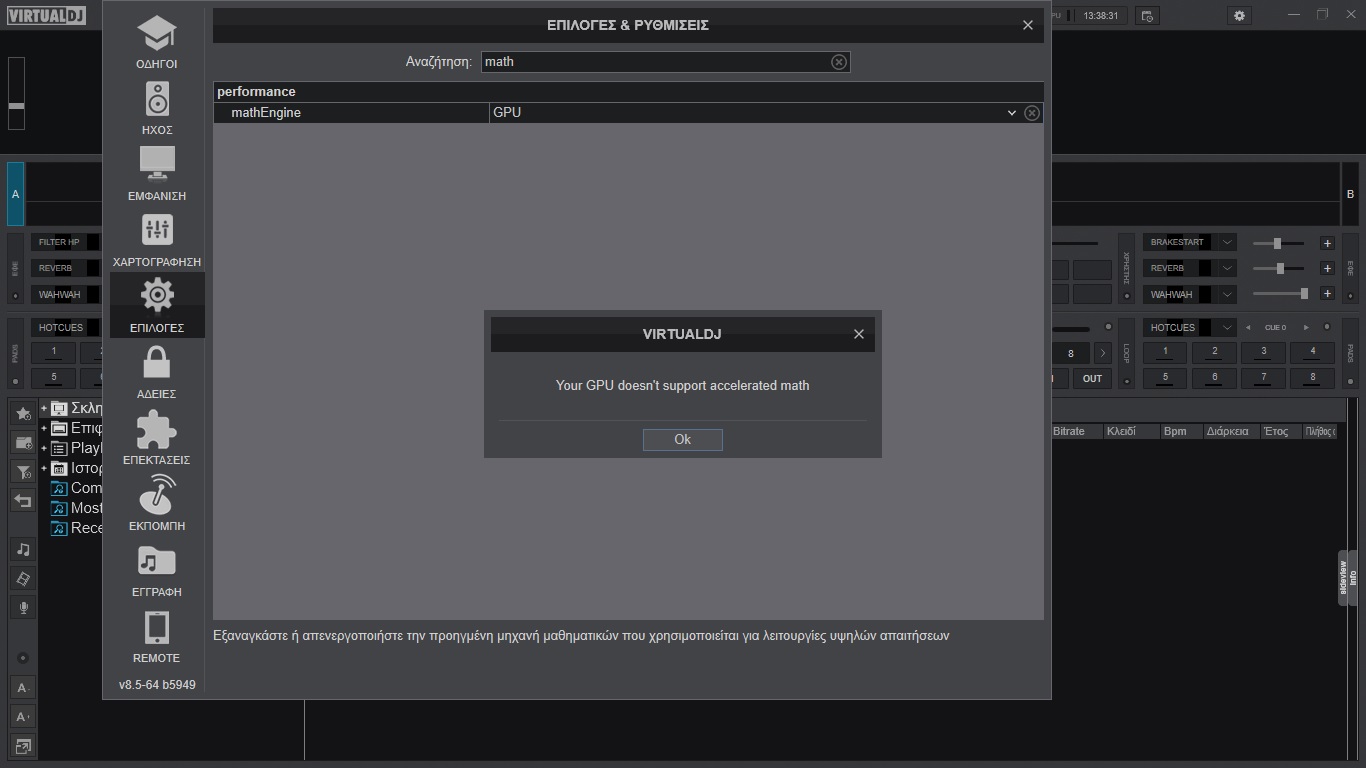Open the ΕΓΓΡΑΦΗ record section
The image size is (1366, 768).
[157, 569]
